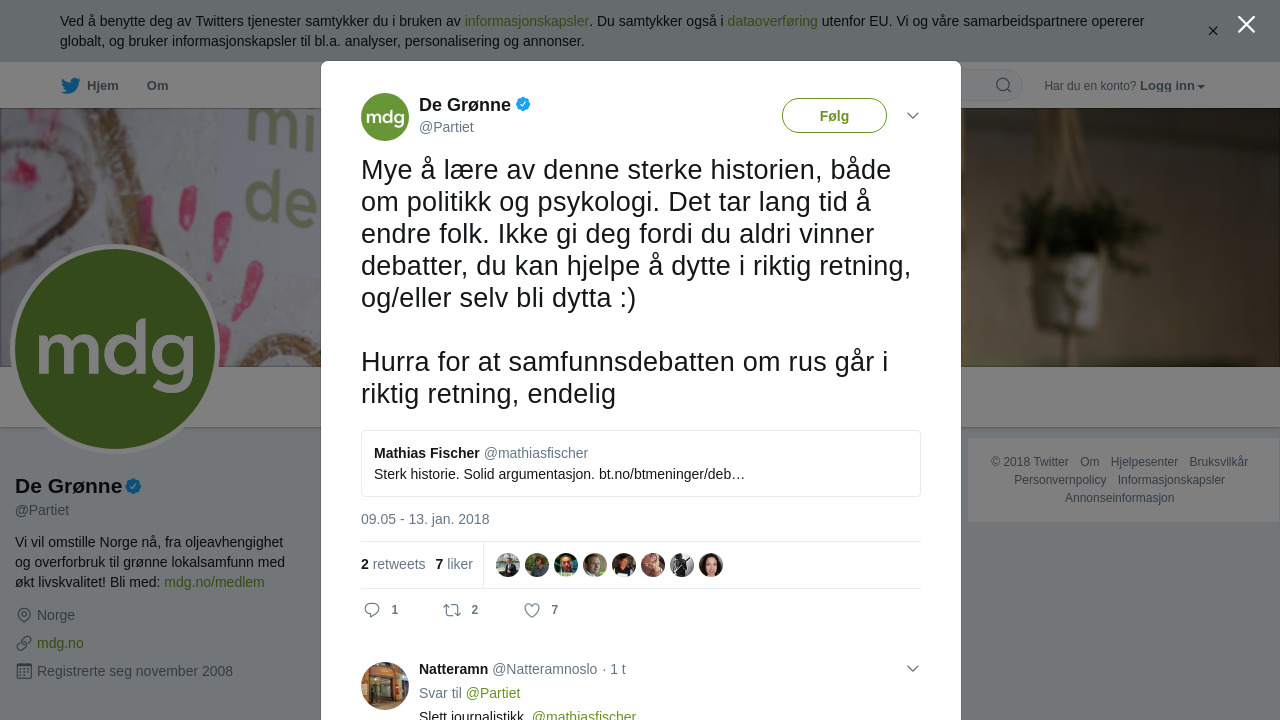Viewport: 1280px width, 720px height.
Task: Click the first liker avatar thumbnail
Action: click(508, 565)
